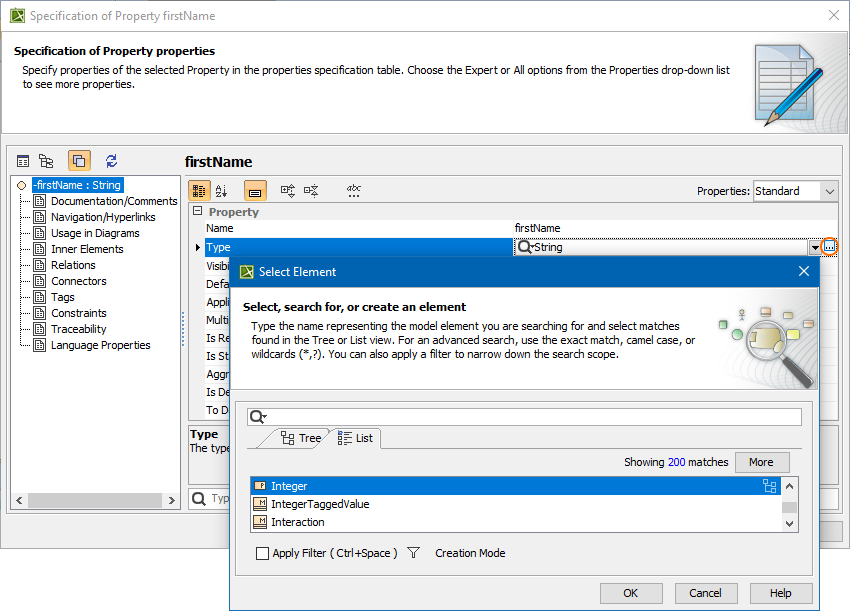Select Language Properties node

pos(100,345)
